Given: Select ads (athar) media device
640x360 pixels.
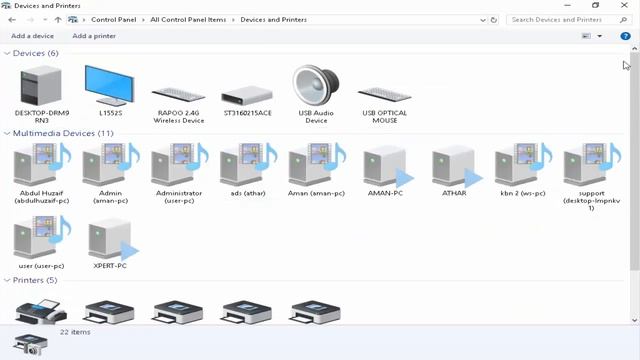Looking at the screenshot, I should [x=248, y=165].
